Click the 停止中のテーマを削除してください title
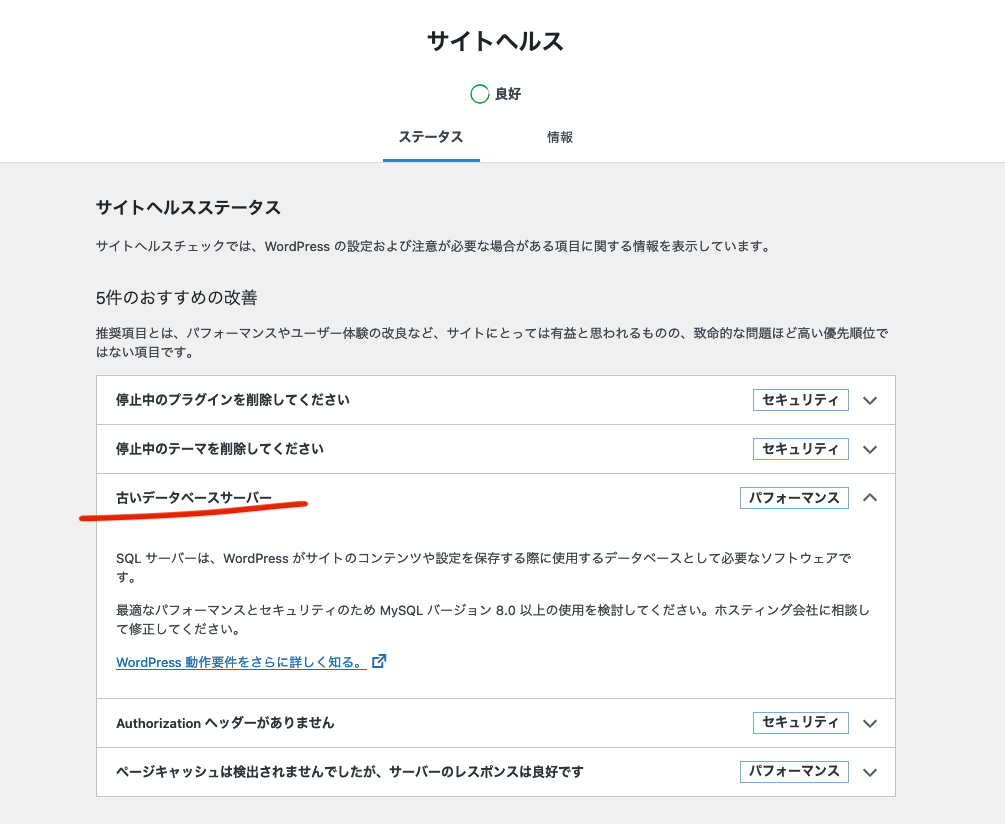Screen dimensions: 1005x824 tap(220, 449)
